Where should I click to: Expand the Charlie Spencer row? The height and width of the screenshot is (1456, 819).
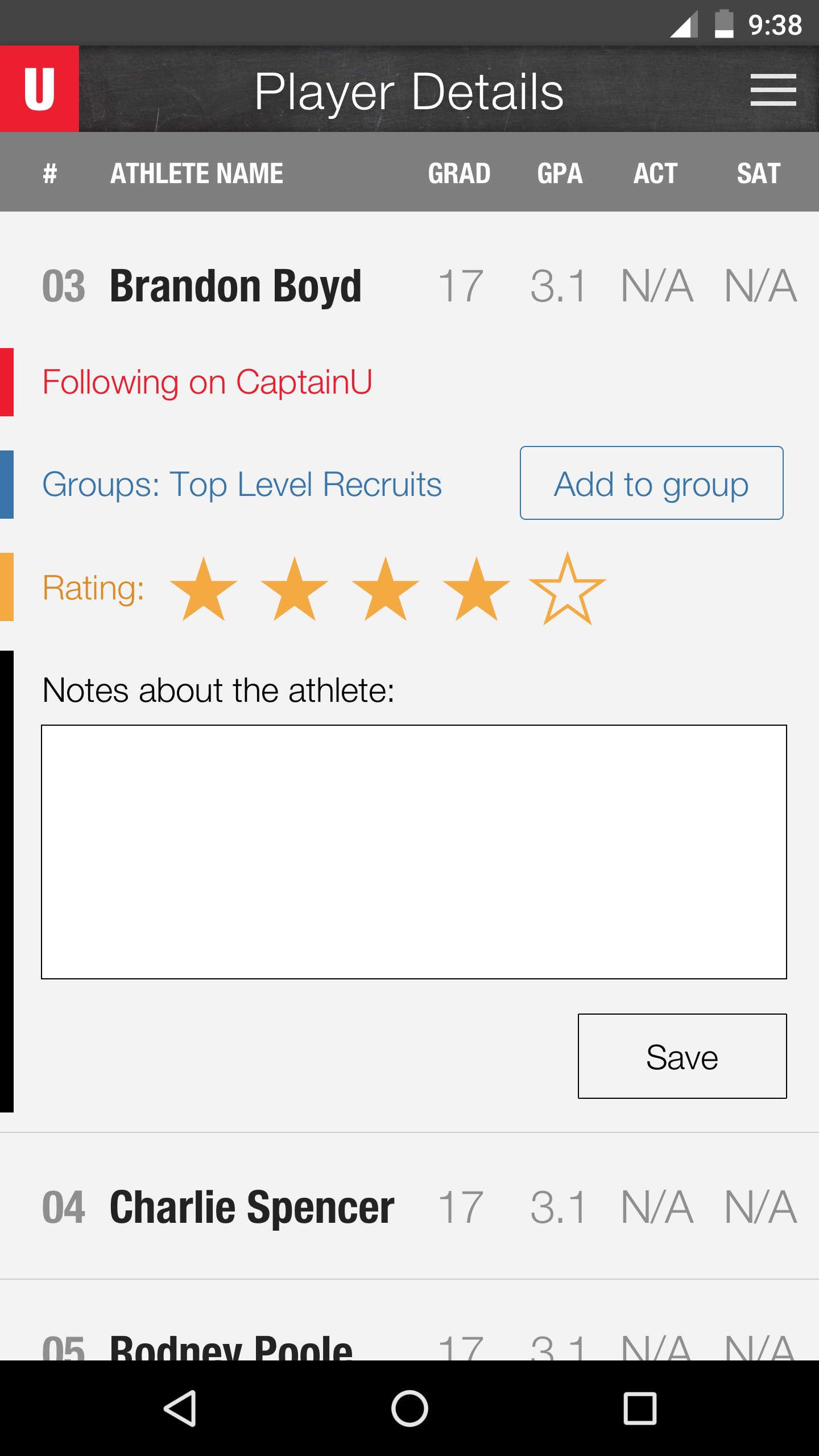click(x=409, y=1207)
